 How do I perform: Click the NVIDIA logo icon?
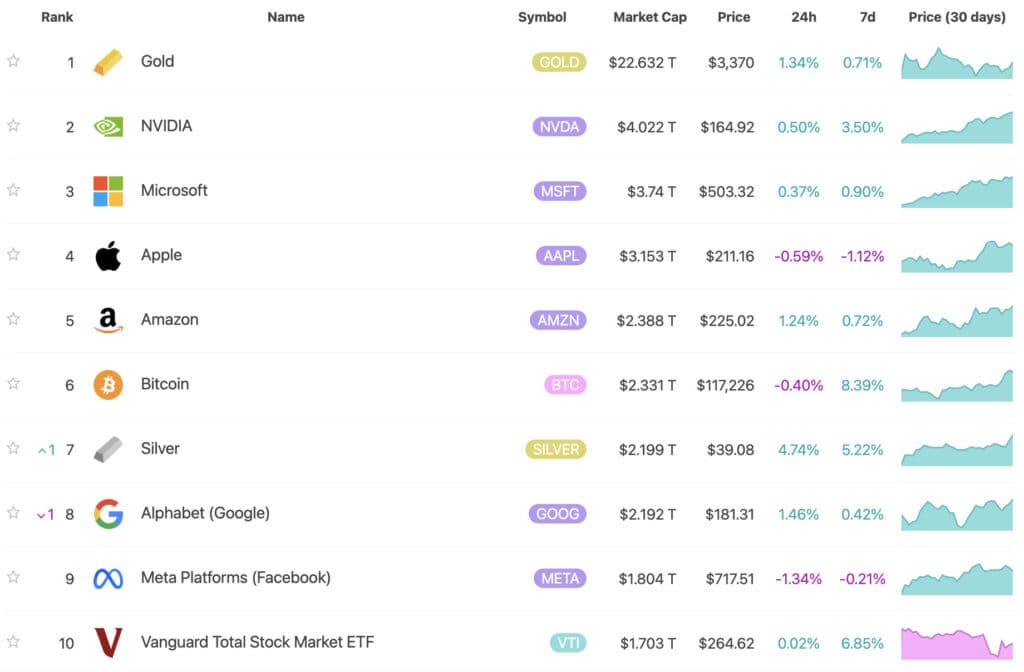click(108, 127)
